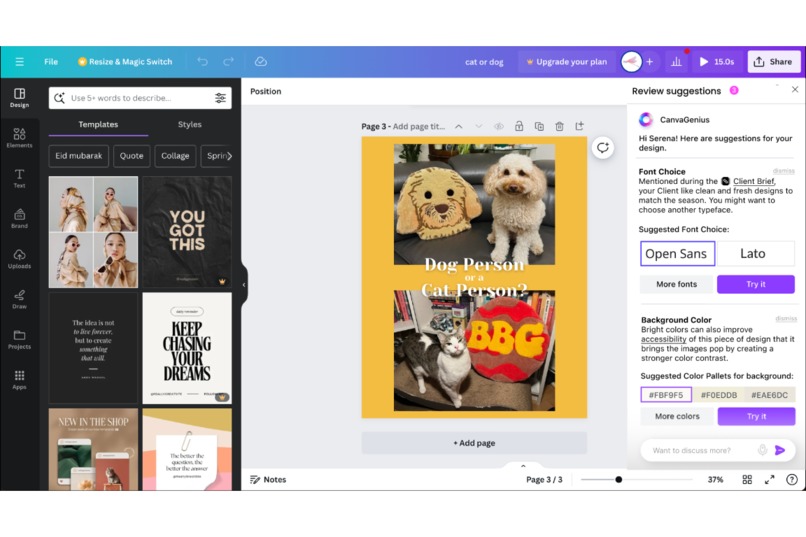Lock the page with padlock icon
This screenshot has width=806, height=537.
tap(519, 126)
